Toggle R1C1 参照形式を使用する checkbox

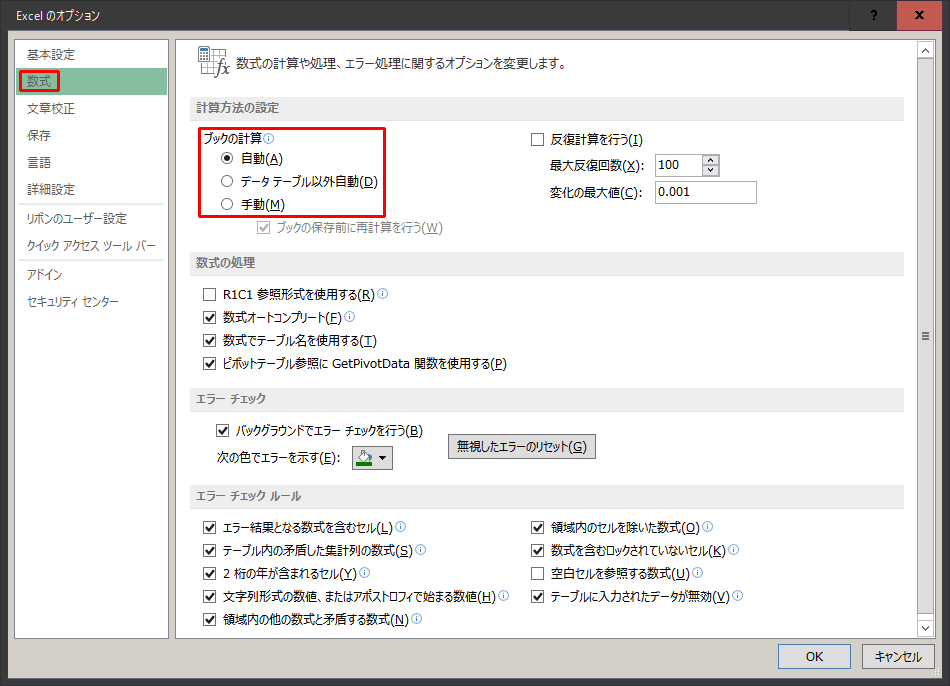coord(210,295)
